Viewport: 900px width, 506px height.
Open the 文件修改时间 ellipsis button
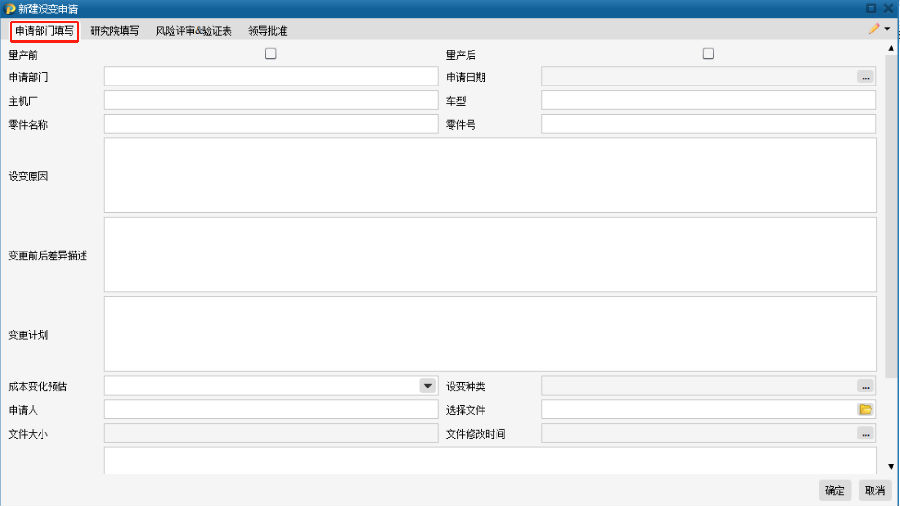pos(866,434)
